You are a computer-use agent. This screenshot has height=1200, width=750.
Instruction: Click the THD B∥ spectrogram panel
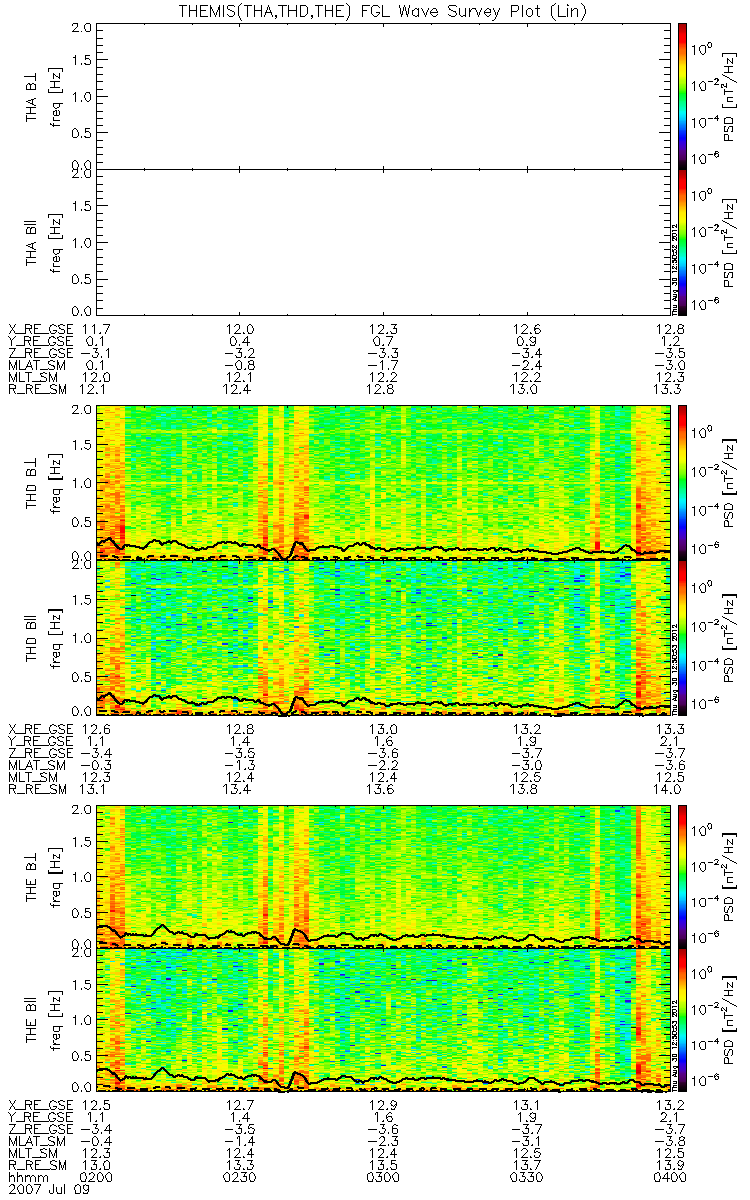click(x=384, y=637)
